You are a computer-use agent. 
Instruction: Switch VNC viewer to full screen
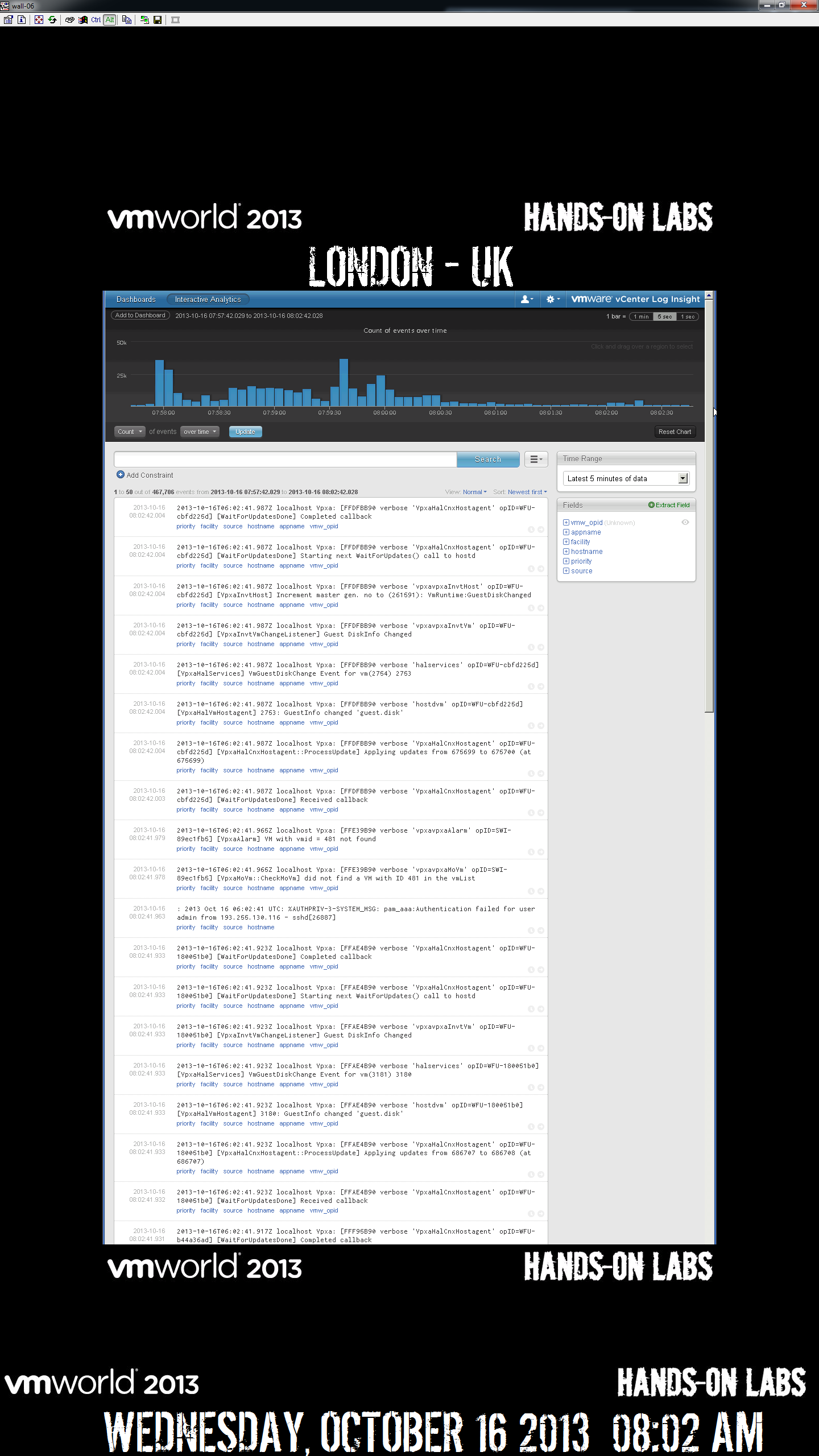click(39, 20)
